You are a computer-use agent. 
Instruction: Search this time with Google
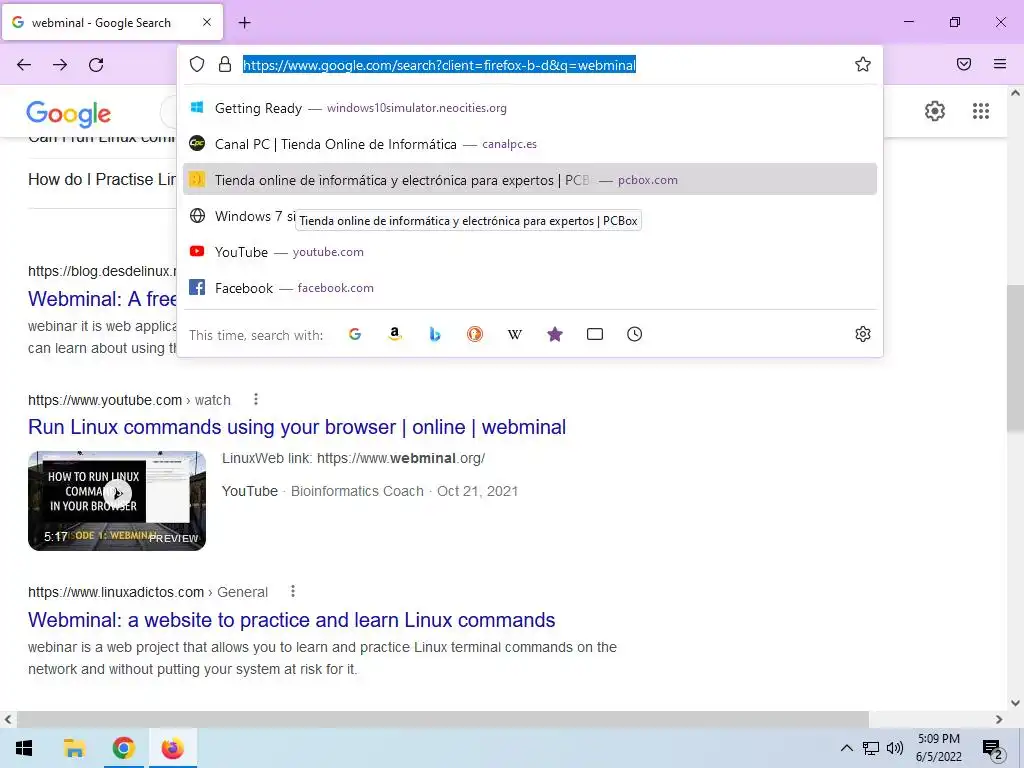tap(355, 334)
